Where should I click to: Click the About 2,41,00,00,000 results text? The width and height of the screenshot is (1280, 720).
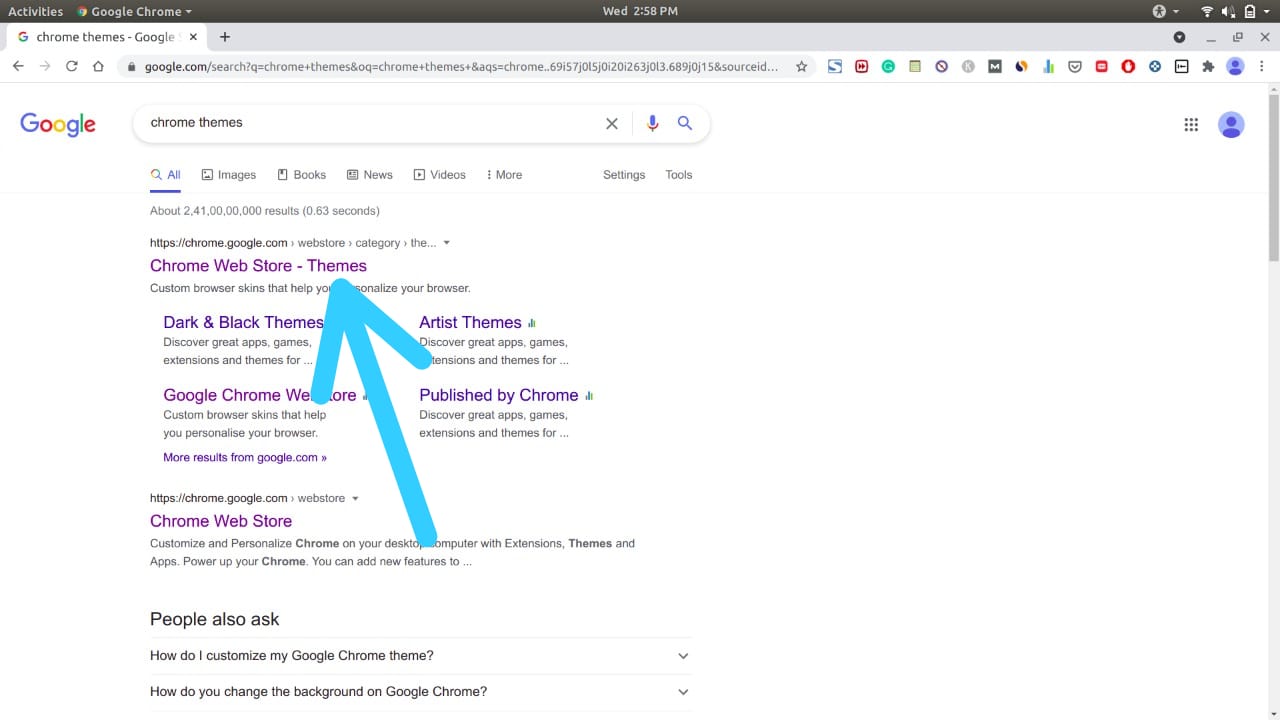[x=265, y=211]
